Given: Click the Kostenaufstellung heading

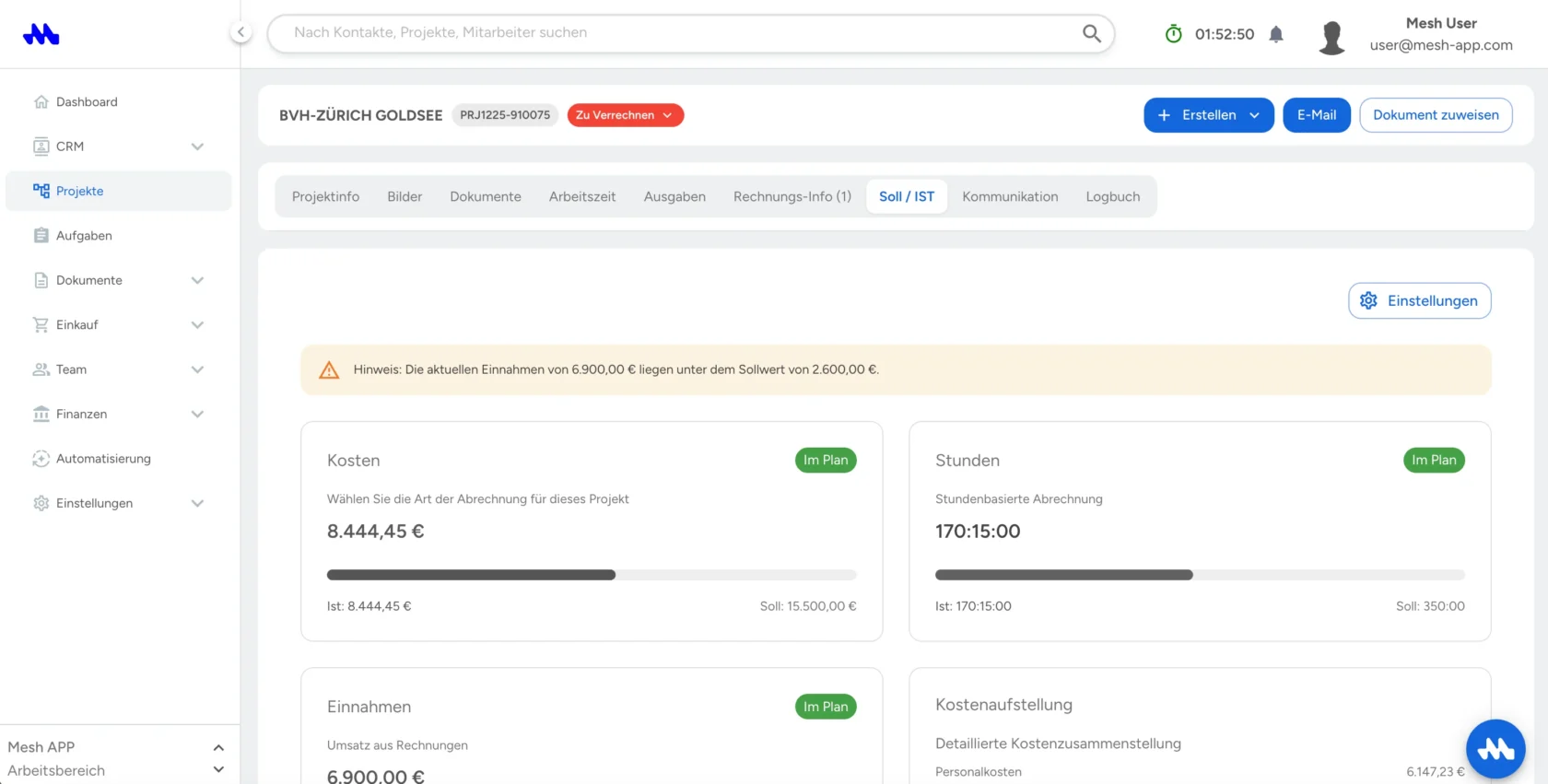Looking at the screenshot, I should pos(1003,705).
